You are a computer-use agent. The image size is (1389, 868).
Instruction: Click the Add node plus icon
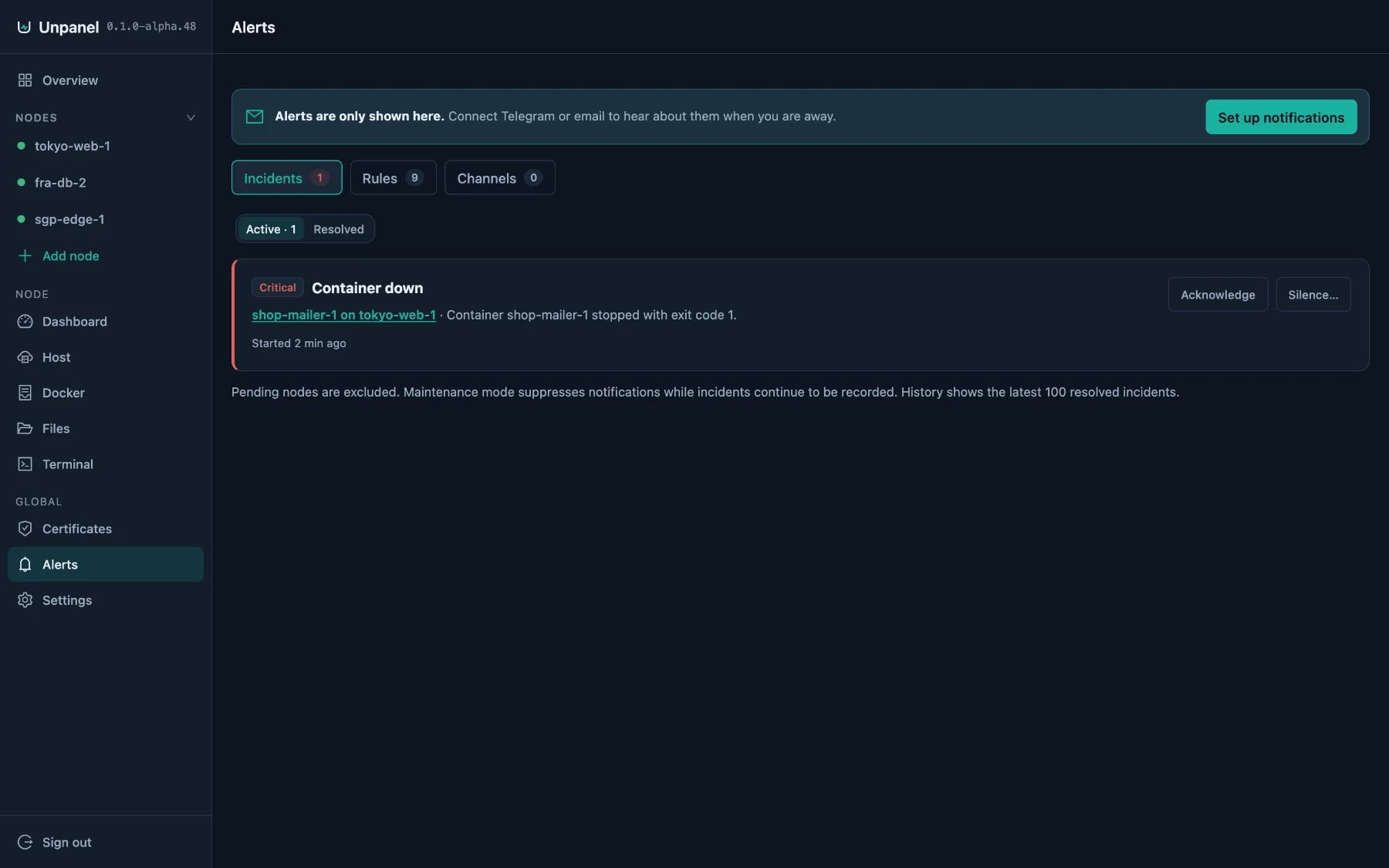coord(25,255)
